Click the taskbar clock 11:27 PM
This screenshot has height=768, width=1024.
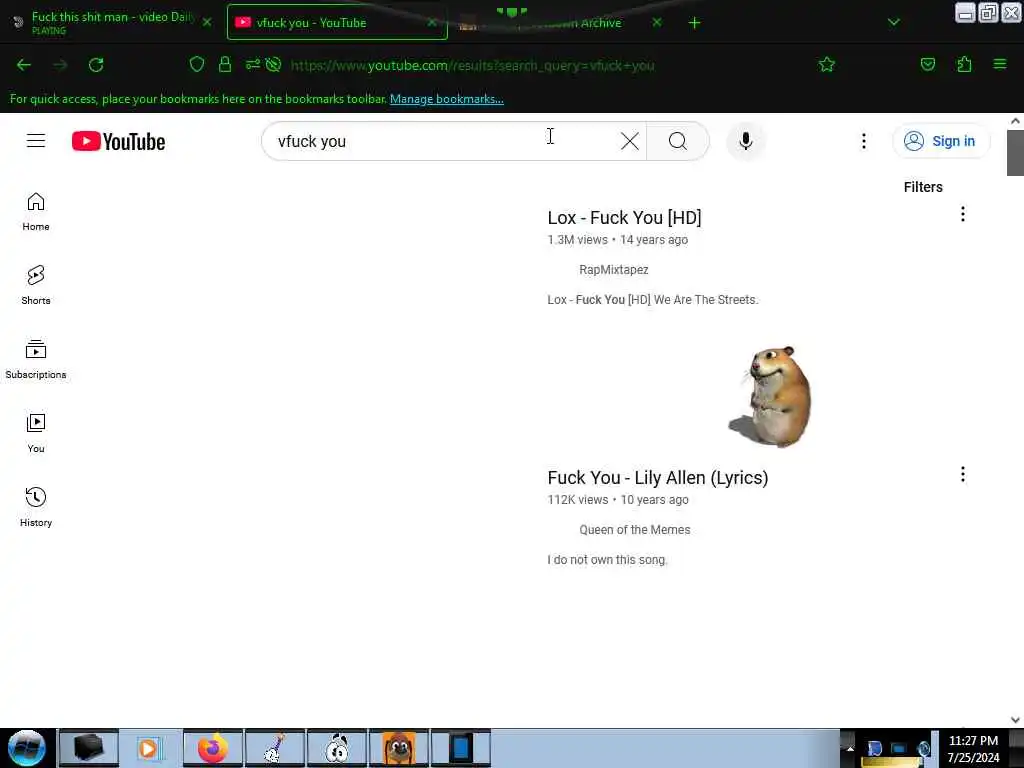(x=973, y=741)
